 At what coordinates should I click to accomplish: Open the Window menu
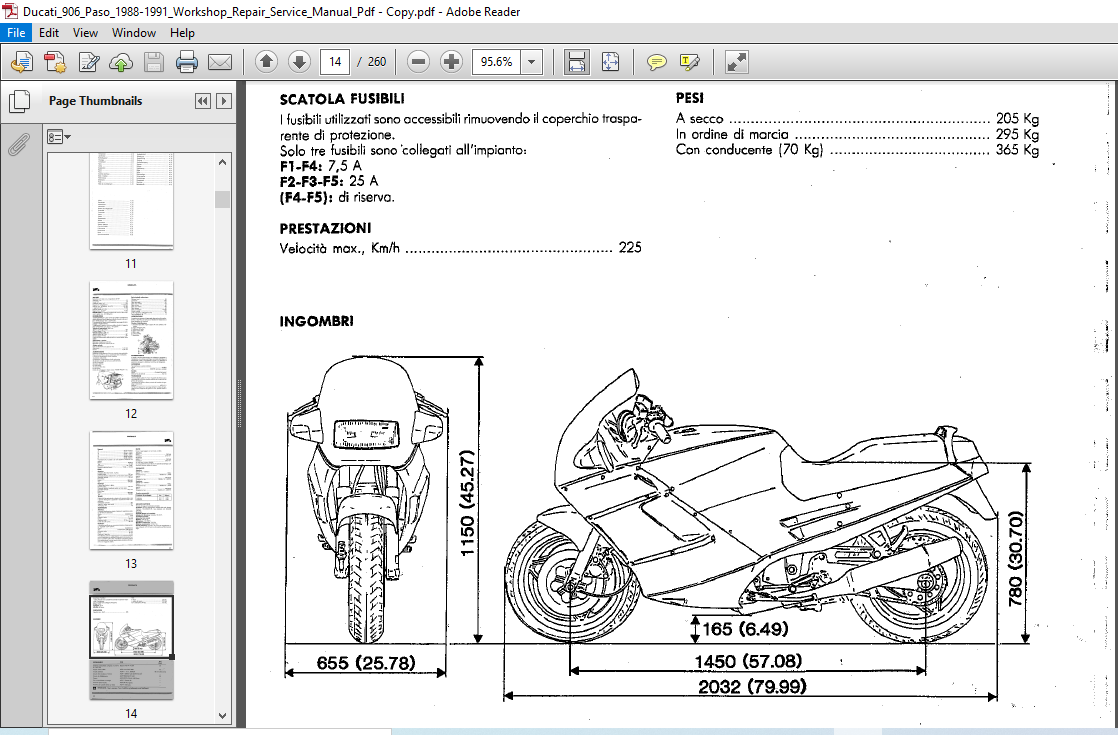tap(133, 33)
